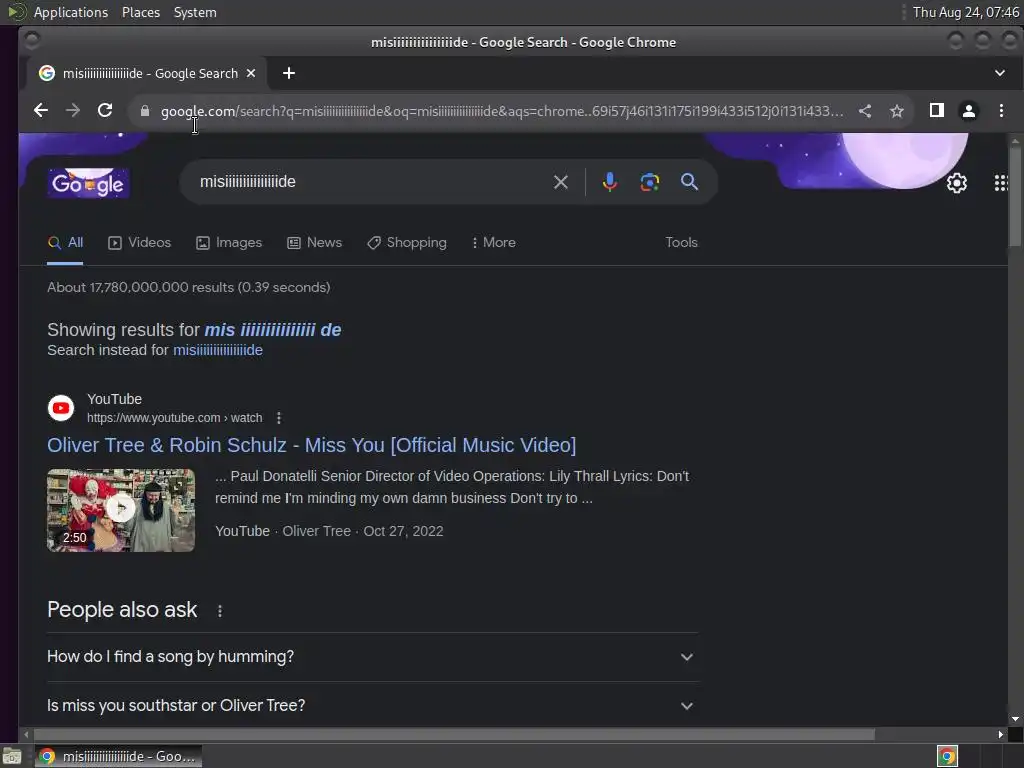
Task: Expand 'How do I find a song by humming?'
Action: coord(372,657)
